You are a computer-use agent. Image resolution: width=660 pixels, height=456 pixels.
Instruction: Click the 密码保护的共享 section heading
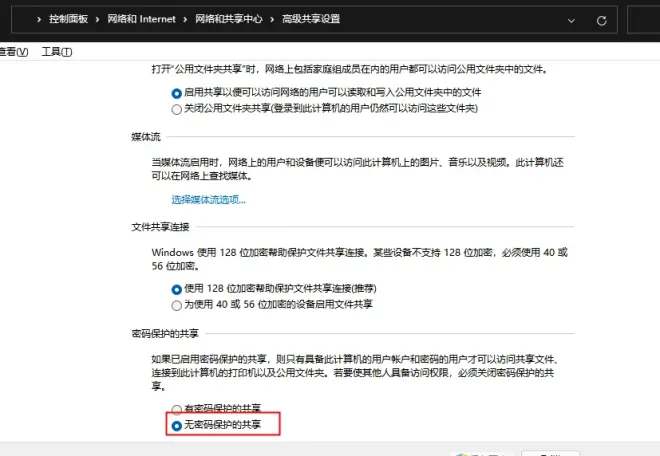coord(166,331)
